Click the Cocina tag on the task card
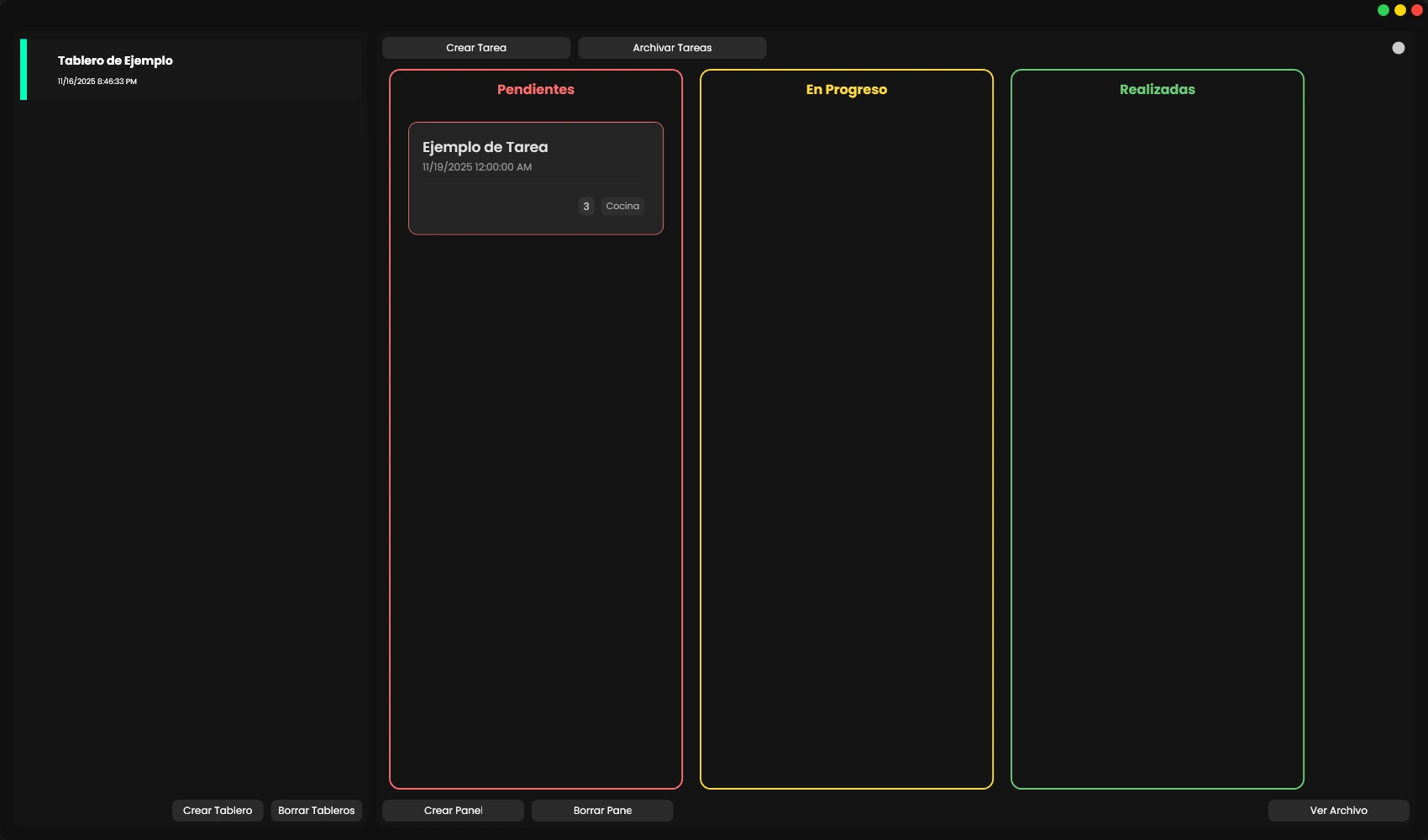The height and width of the screenshot is (840, 1428). click(x=622, y=207)
